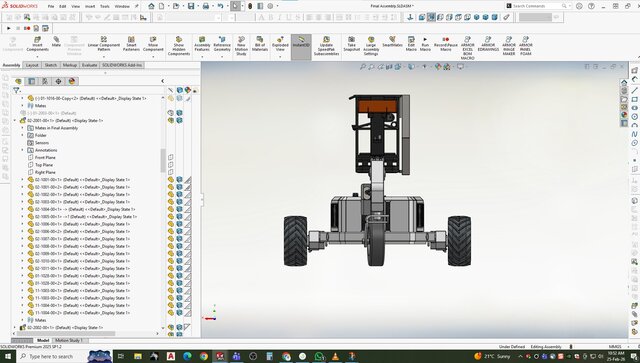The width and height of the screenshot is (640, 363).
Task: Expand 02-1001-00<1> component
Action: pos(22,179)
